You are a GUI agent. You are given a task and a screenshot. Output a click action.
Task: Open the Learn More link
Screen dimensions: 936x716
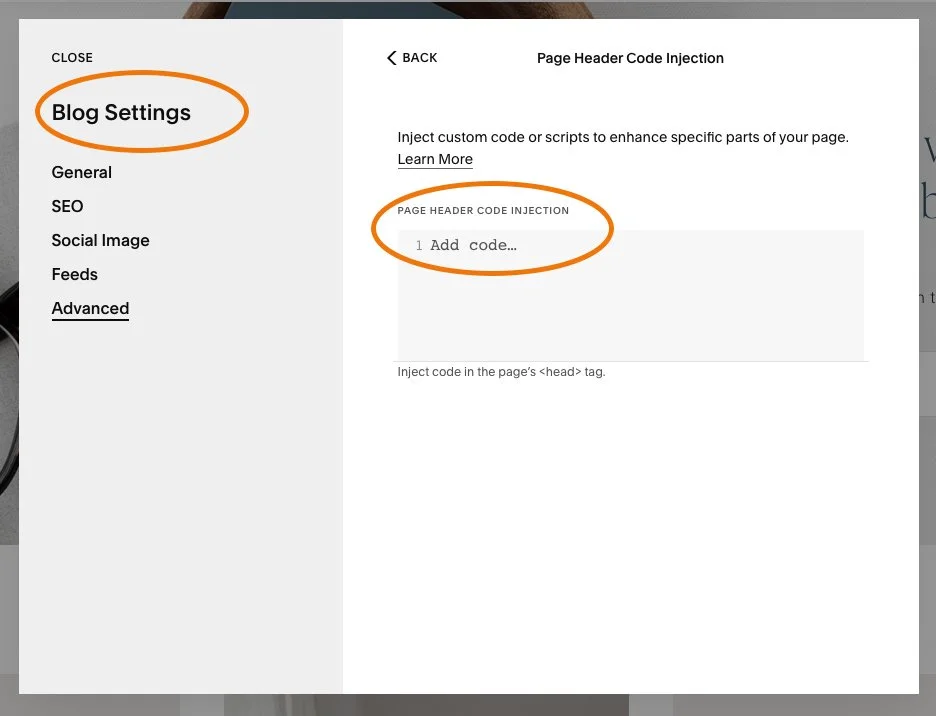click(x=435, y=159)
